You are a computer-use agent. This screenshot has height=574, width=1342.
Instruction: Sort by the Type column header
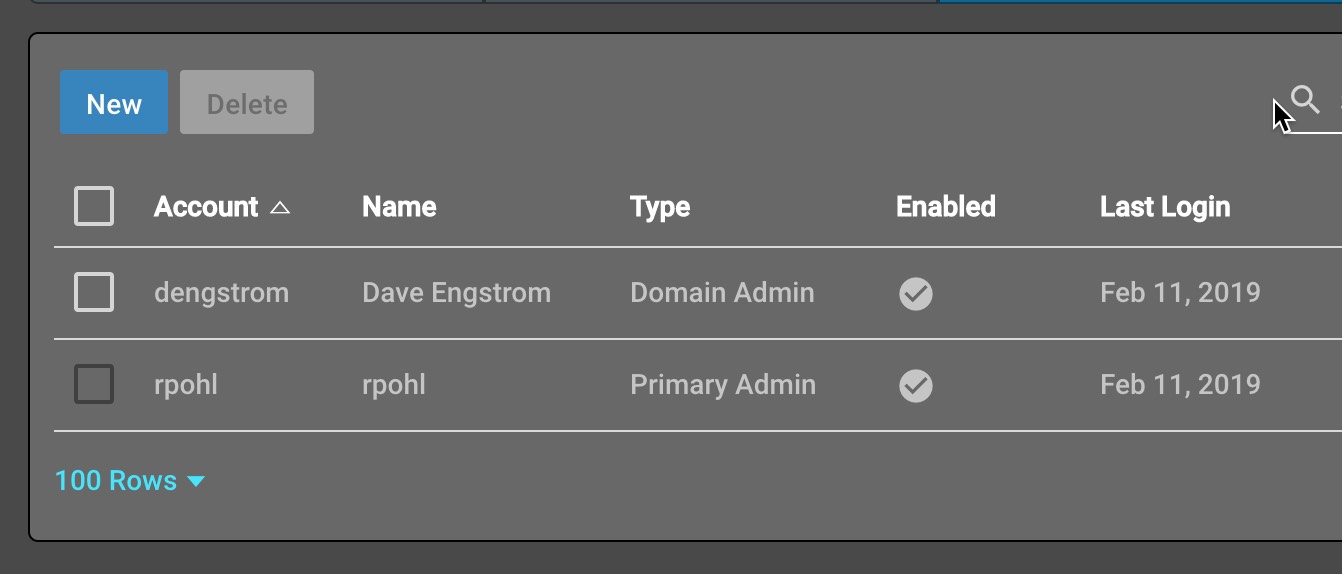660,207
